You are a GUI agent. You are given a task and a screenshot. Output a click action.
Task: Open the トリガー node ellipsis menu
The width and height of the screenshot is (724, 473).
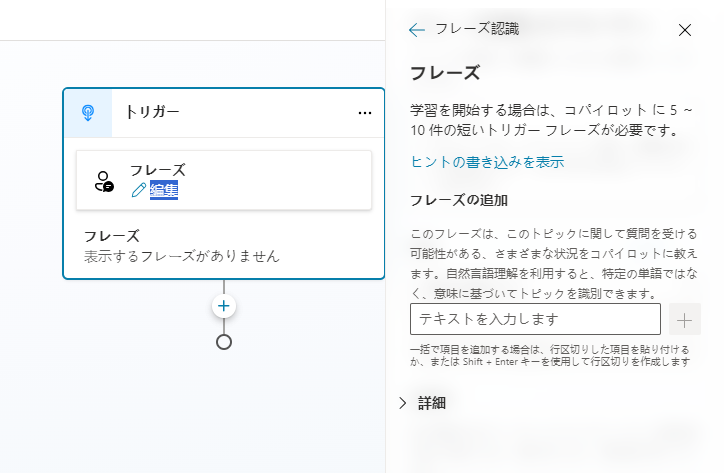pos(365,113)
